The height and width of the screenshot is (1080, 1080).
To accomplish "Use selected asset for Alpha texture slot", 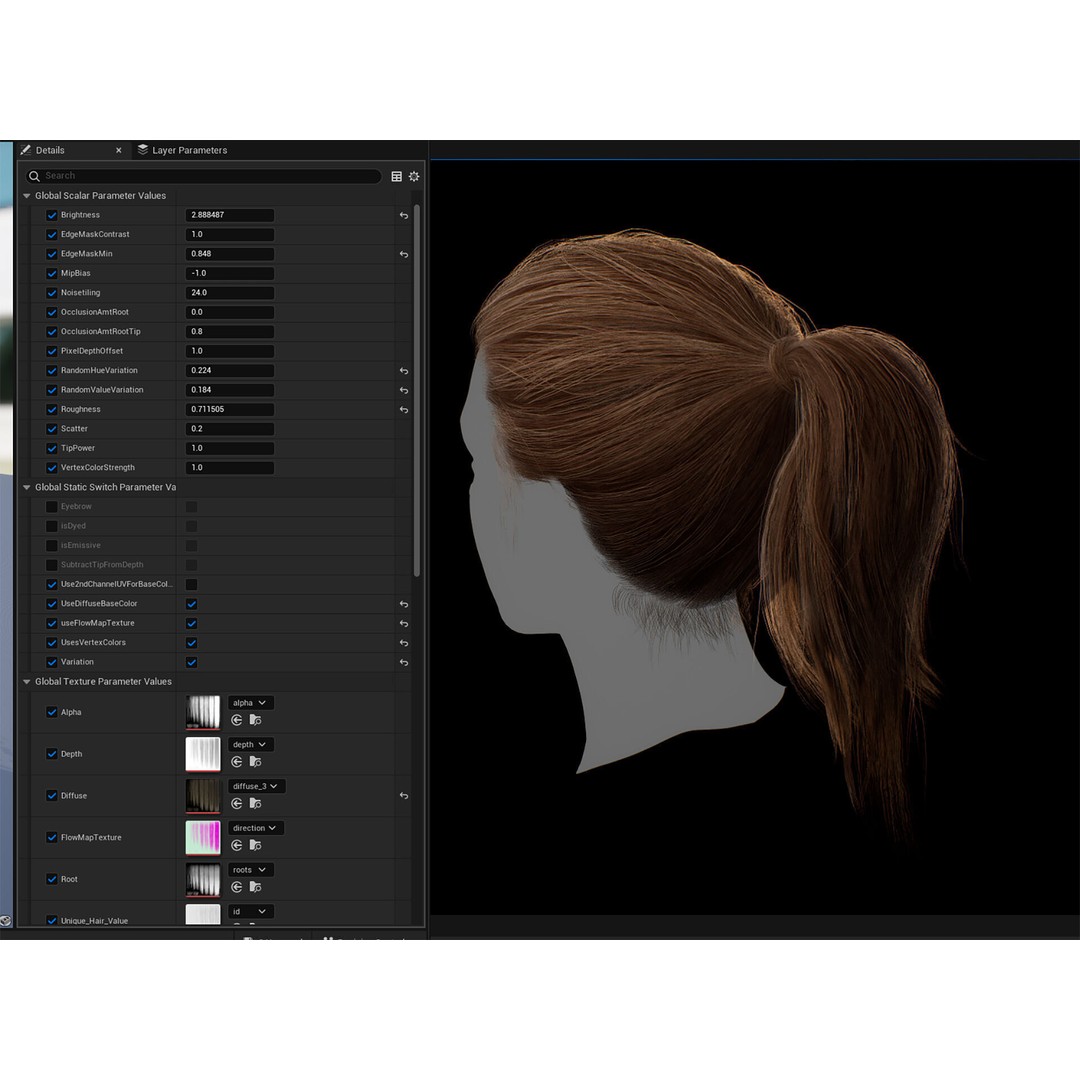I will coord(236,720).
